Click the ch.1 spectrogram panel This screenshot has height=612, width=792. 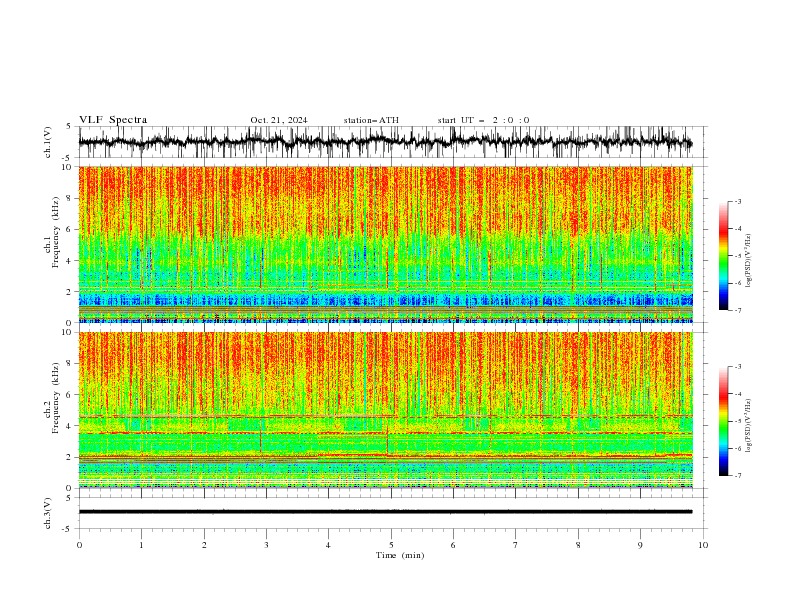[x=386, y=244]
